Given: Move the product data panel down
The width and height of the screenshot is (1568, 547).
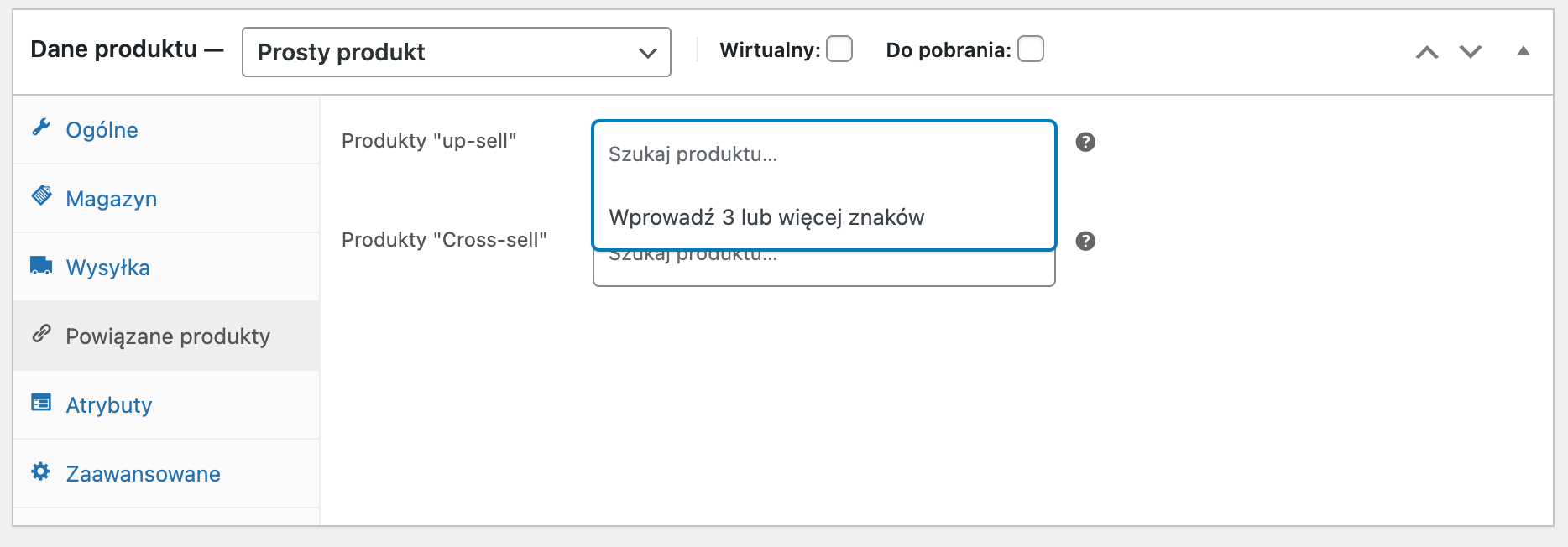Looking at the screenshot, I should tap(1471, 52).
